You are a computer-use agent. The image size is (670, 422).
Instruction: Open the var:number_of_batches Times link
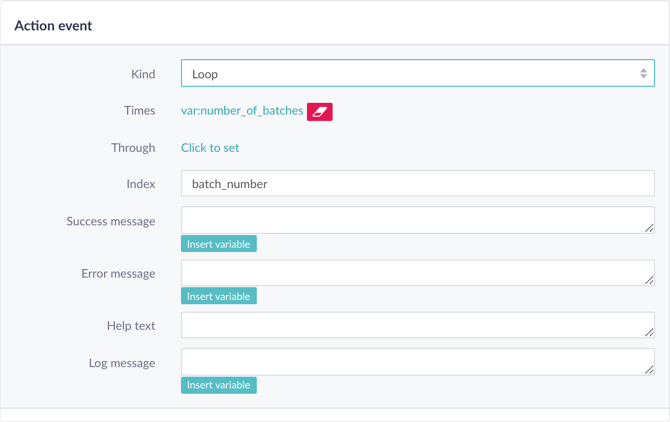point(242,111)
